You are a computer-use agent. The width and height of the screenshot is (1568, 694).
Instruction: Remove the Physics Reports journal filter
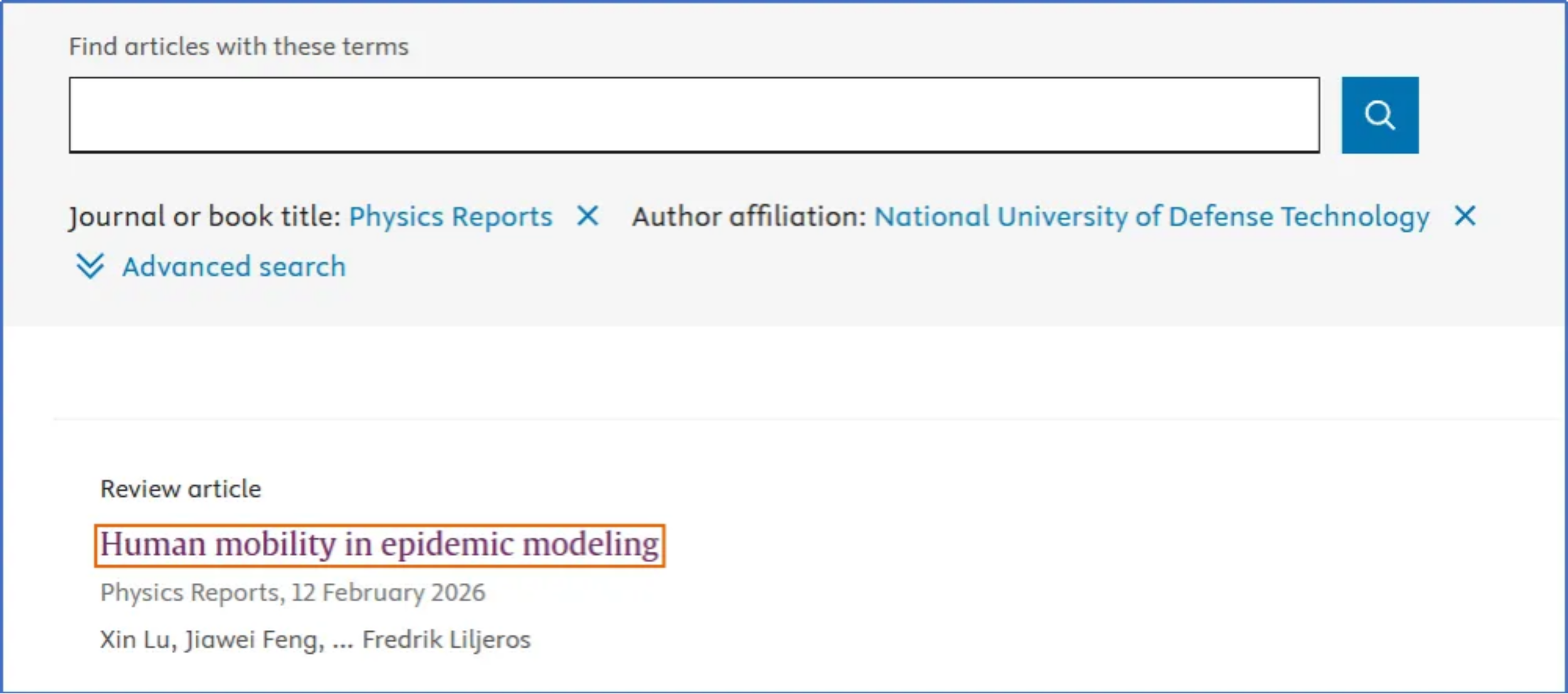click(x=587, y=216)
